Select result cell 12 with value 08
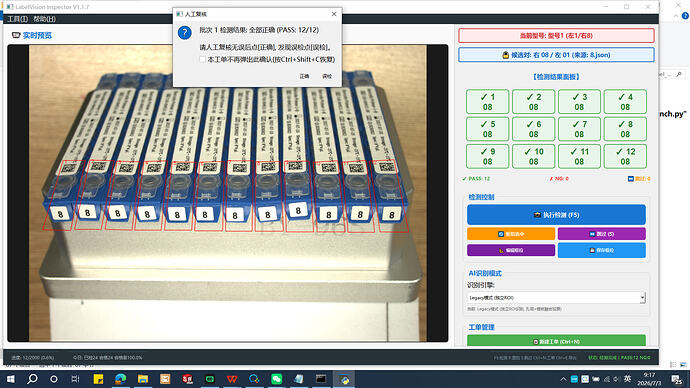 point(625,156)
